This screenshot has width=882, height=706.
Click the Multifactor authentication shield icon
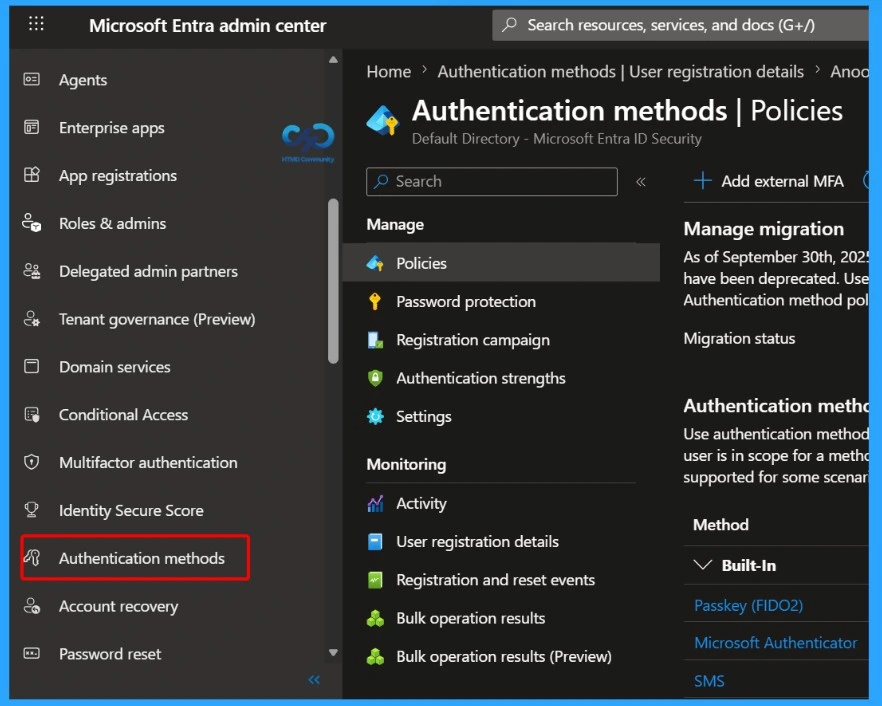tap(32, 462)
